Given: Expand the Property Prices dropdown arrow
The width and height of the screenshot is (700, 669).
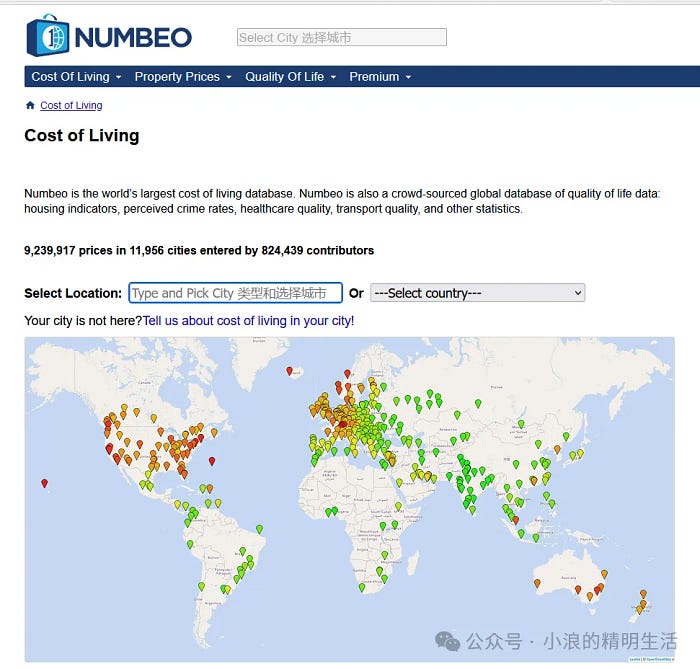Looking at the screenshot, I should click(x=229, y=77).
